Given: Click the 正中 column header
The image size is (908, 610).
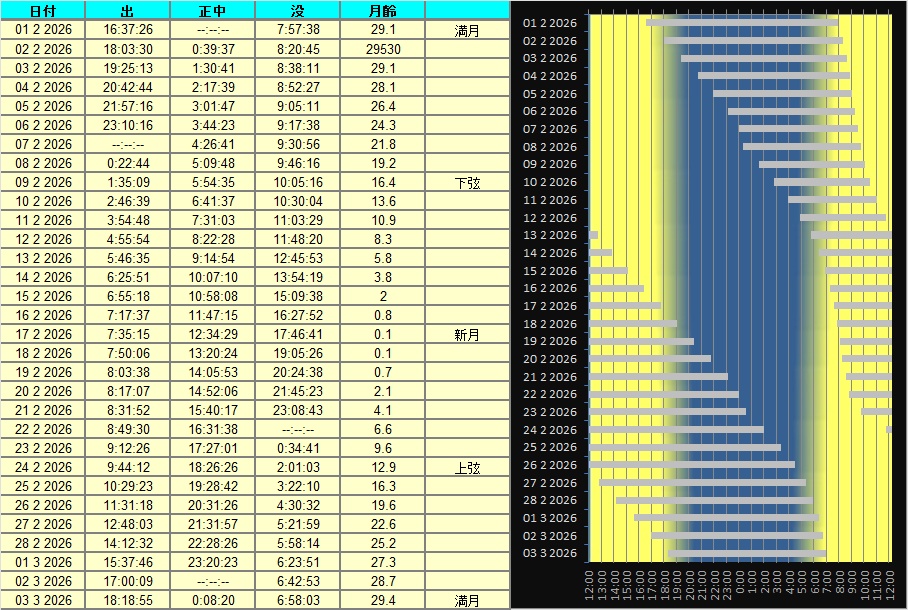Looking at the screenshot, I should pyautogui.click(x=212, y=11).
